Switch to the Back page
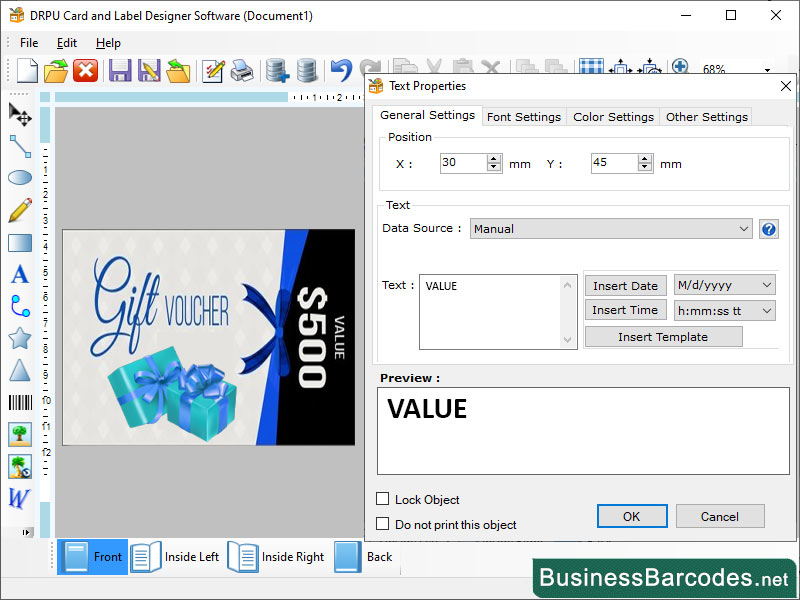Viewport: 800px width, 600px height. click(364, 557)
